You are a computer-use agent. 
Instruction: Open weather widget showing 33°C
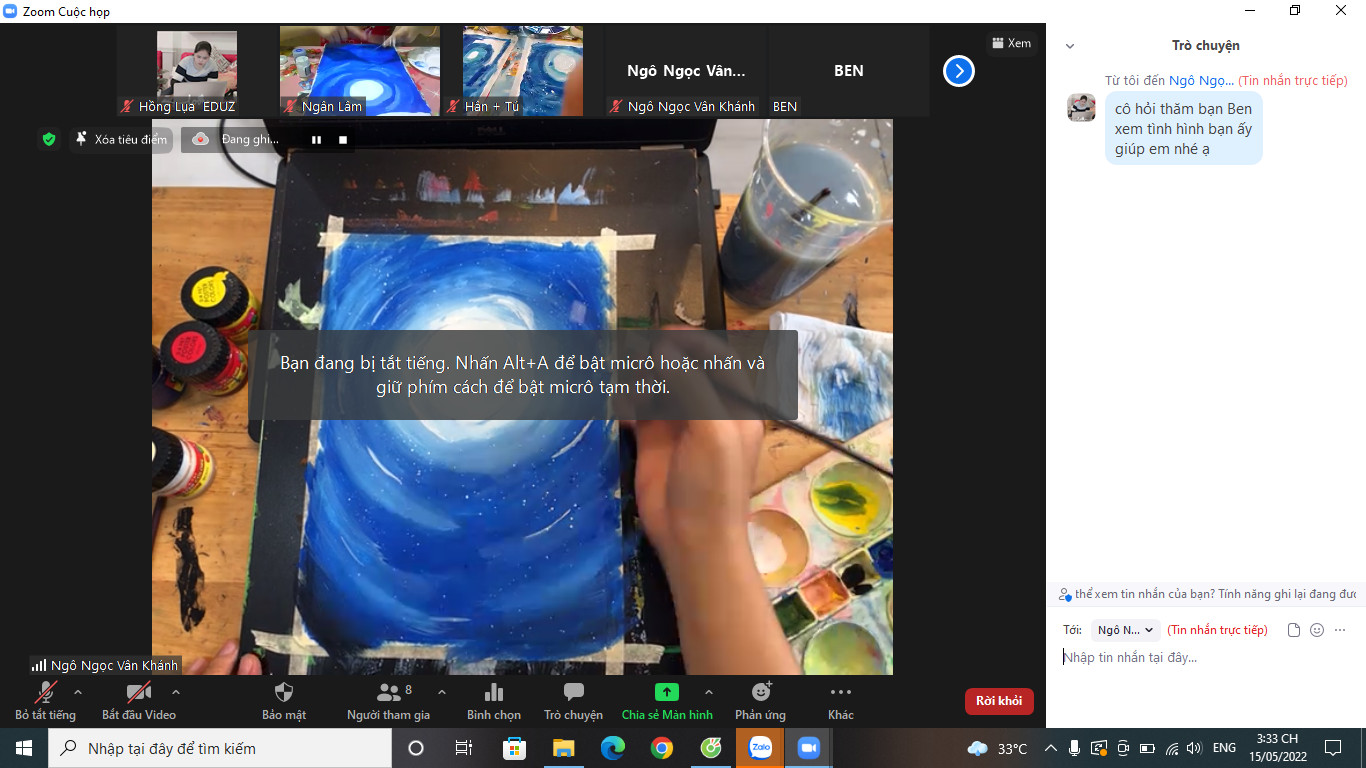[x=997, y=748]
